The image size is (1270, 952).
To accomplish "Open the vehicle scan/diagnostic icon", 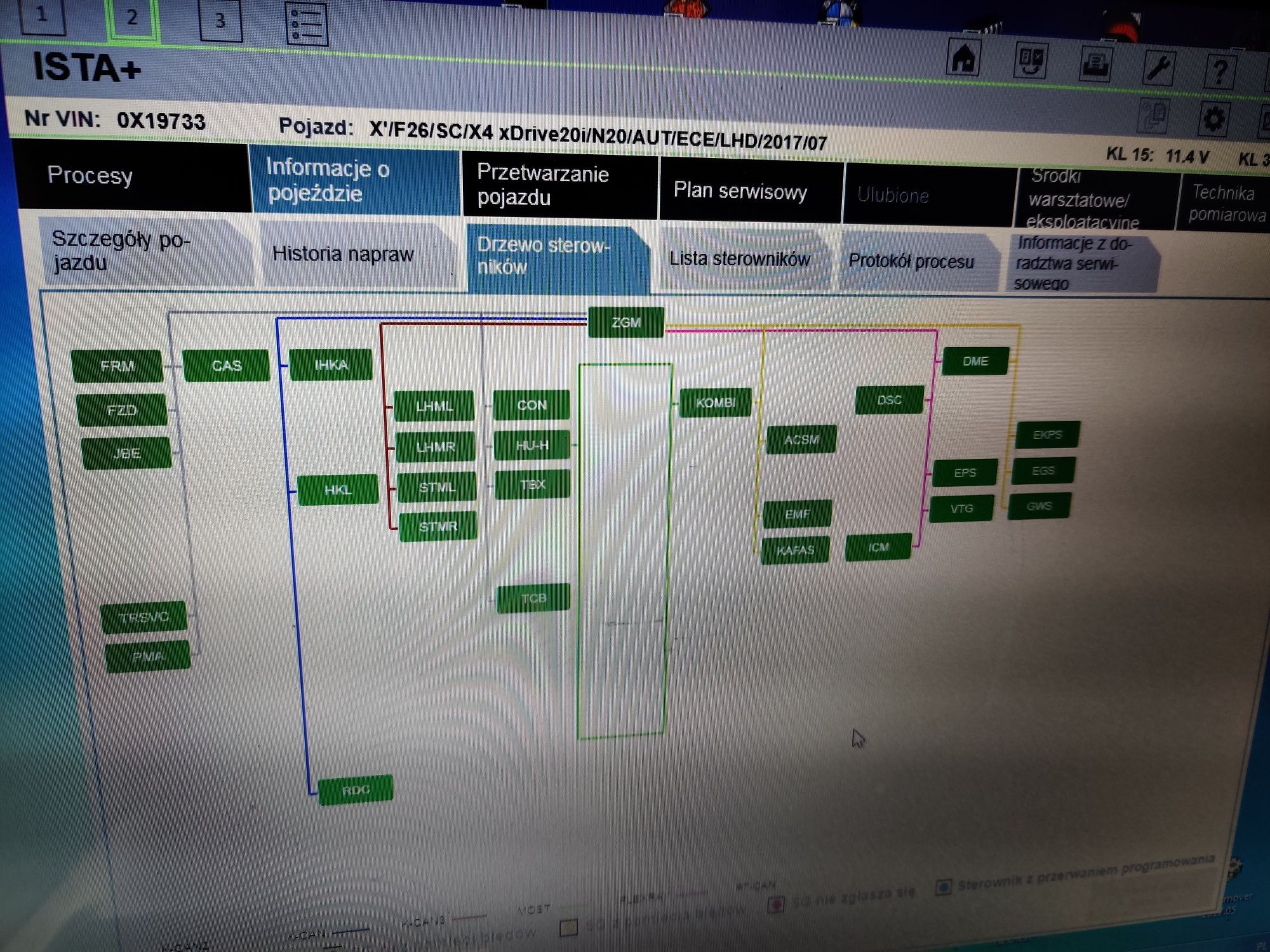I will pyautogui.click(x=1028, y=65).
